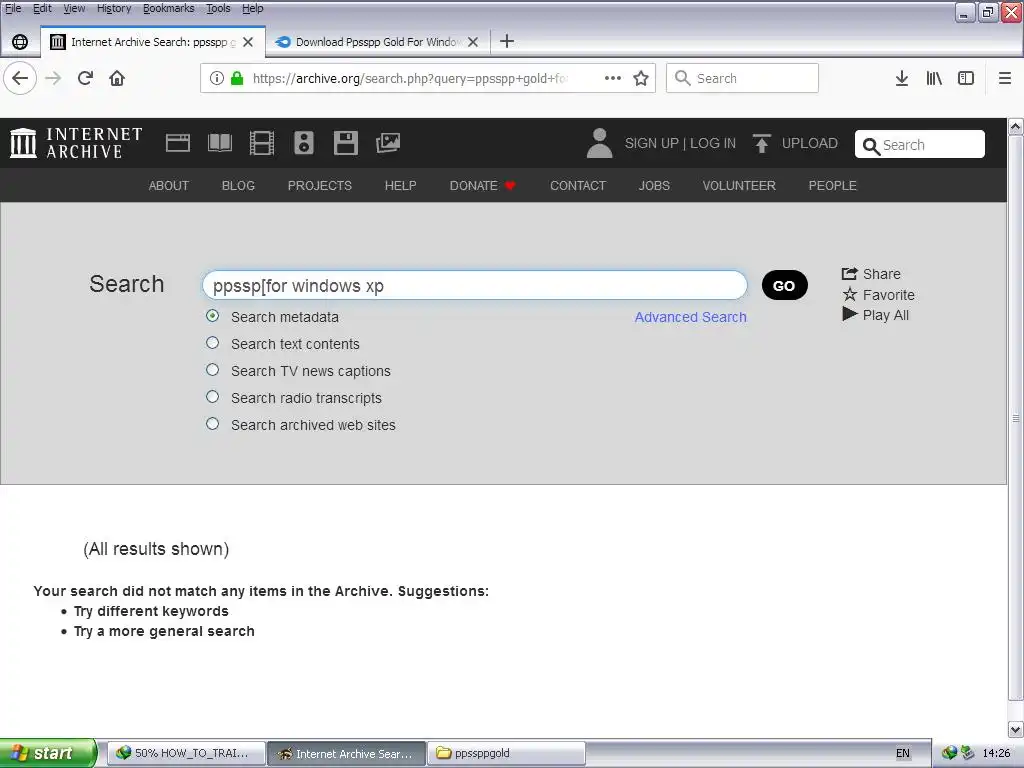Open a new browser tab
This screenshot has width=1024, height=768.
507,42
